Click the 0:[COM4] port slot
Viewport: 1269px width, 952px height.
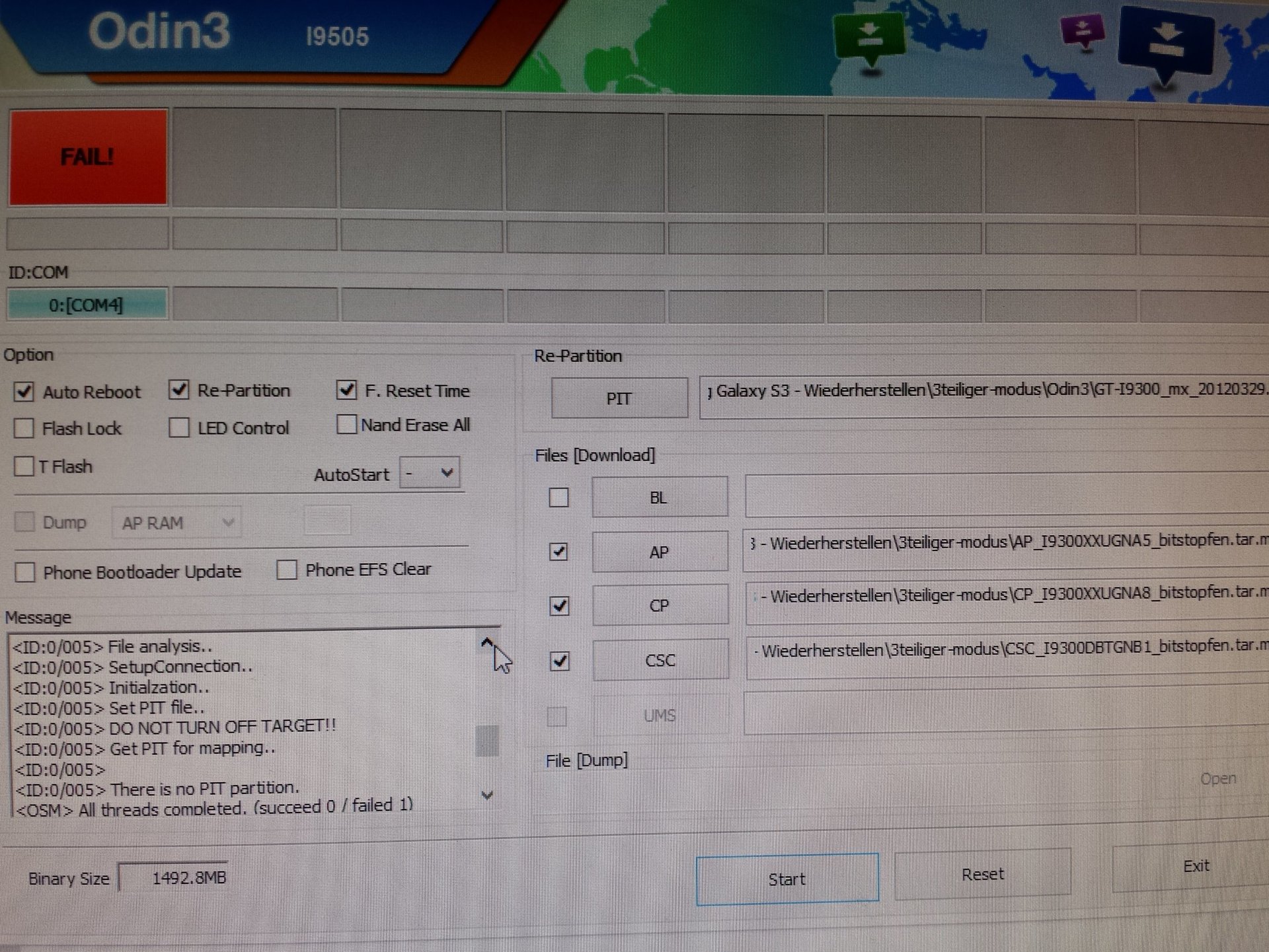pos(87,305)
